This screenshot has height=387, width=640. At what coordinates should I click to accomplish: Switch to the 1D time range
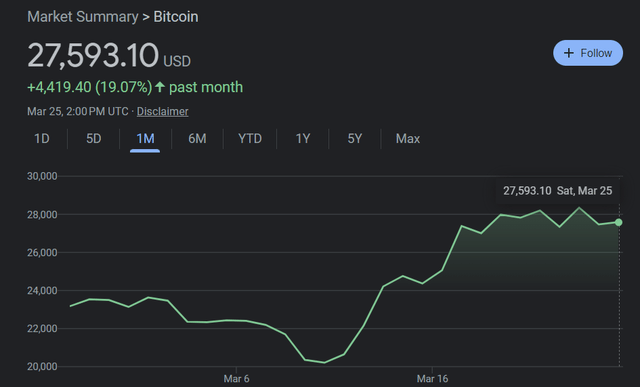point(42,139)
